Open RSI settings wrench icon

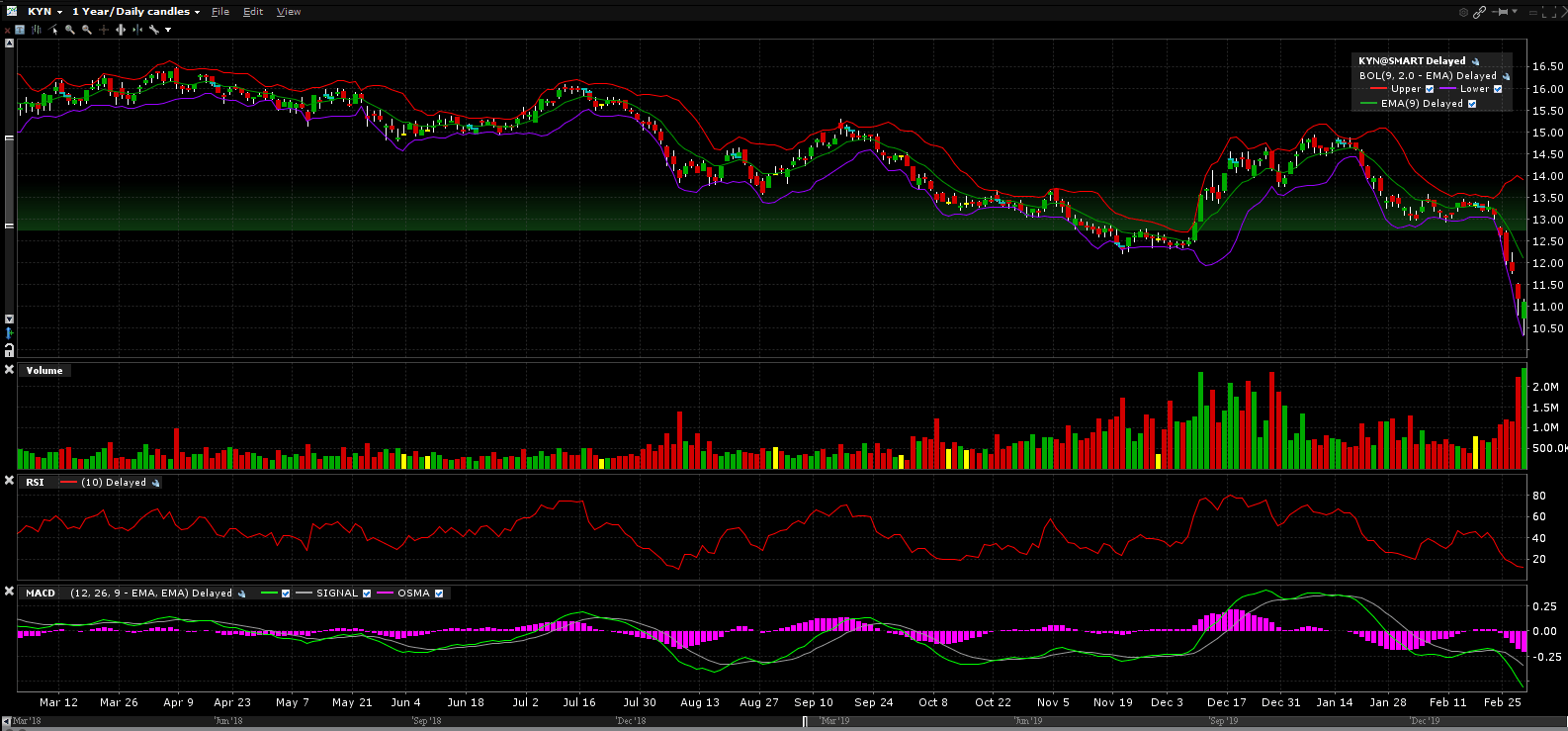point(155,483)
